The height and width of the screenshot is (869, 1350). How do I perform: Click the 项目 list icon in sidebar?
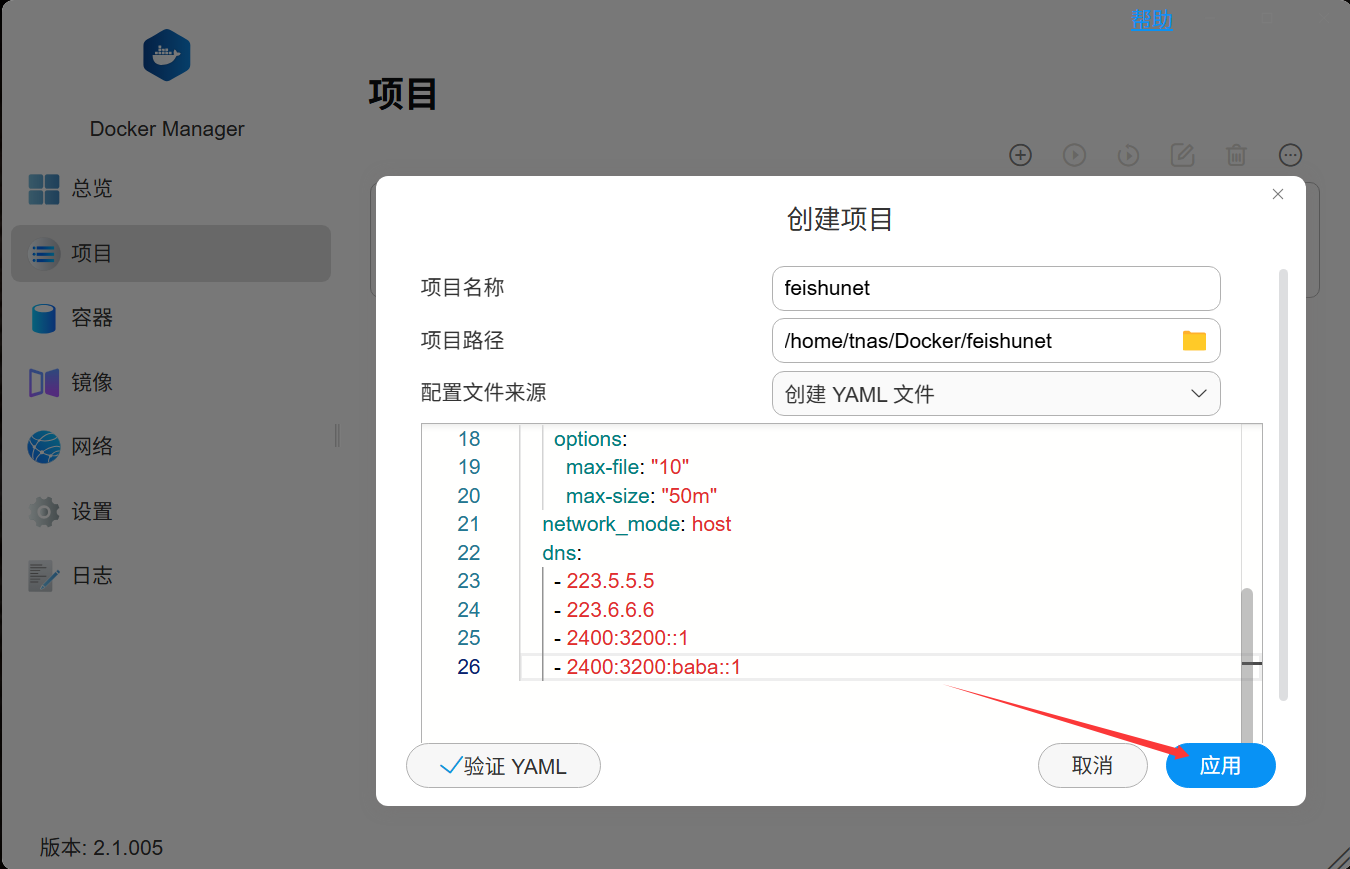[x=44, y=254]
